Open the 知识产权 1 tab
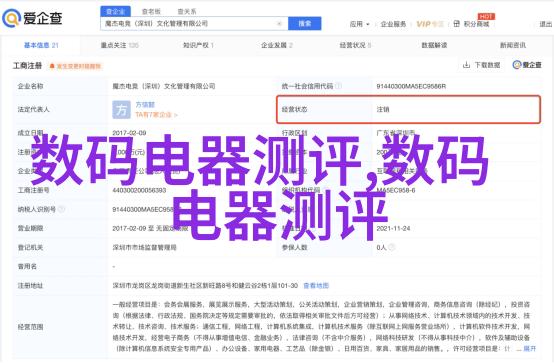 point(198,45)
